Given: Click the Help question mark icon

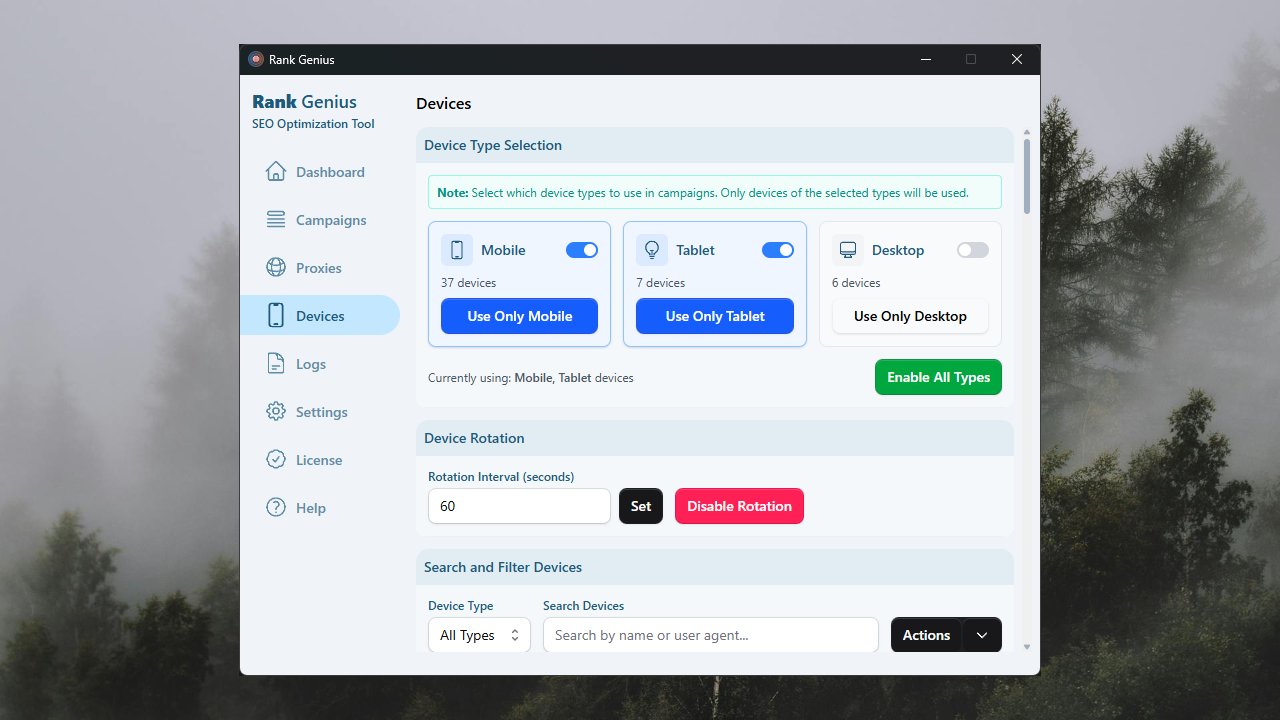Looking at the screenshot, I should coord(276,508).
